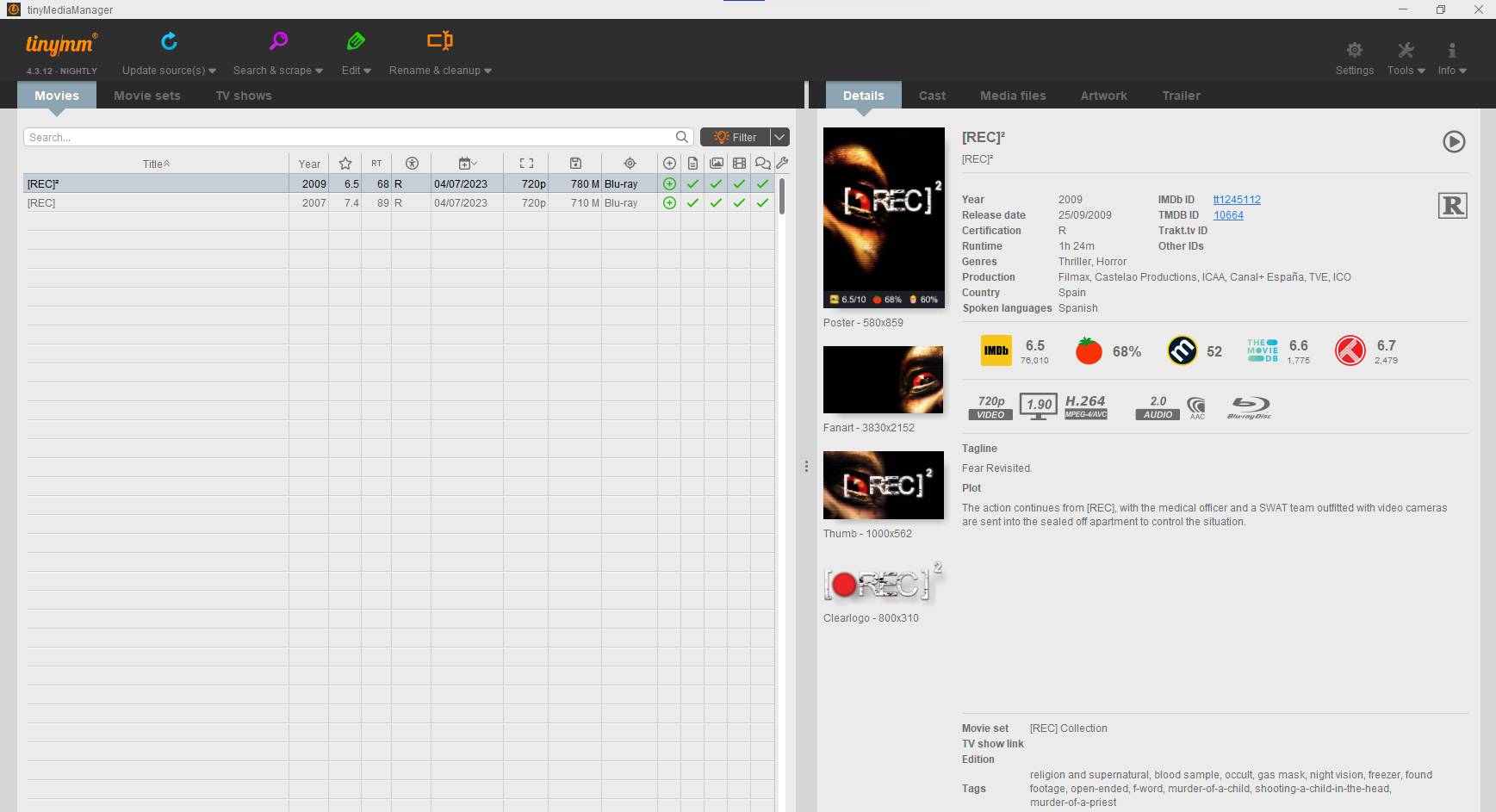Viewport: 1496px width, 812px height.
Task: Open the Media files tab
Action: pos(1013,96)
